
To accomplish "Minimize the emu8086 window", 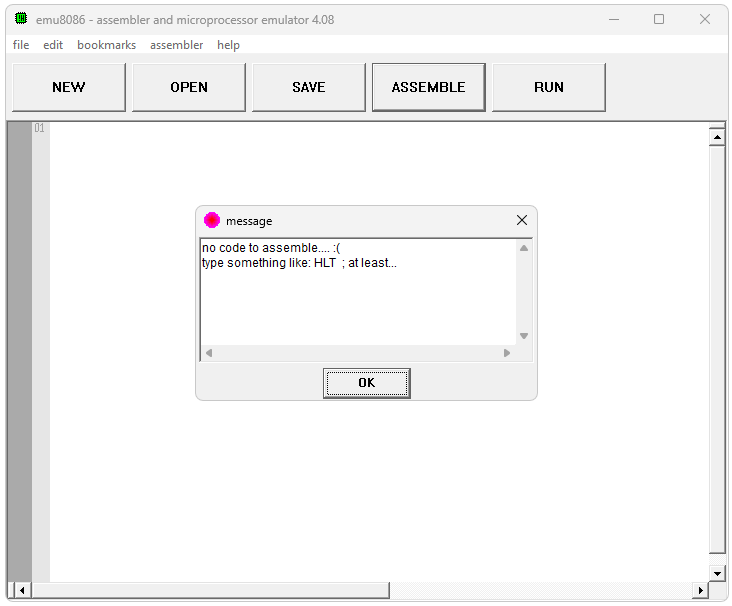I will click(x=614, y=19).
